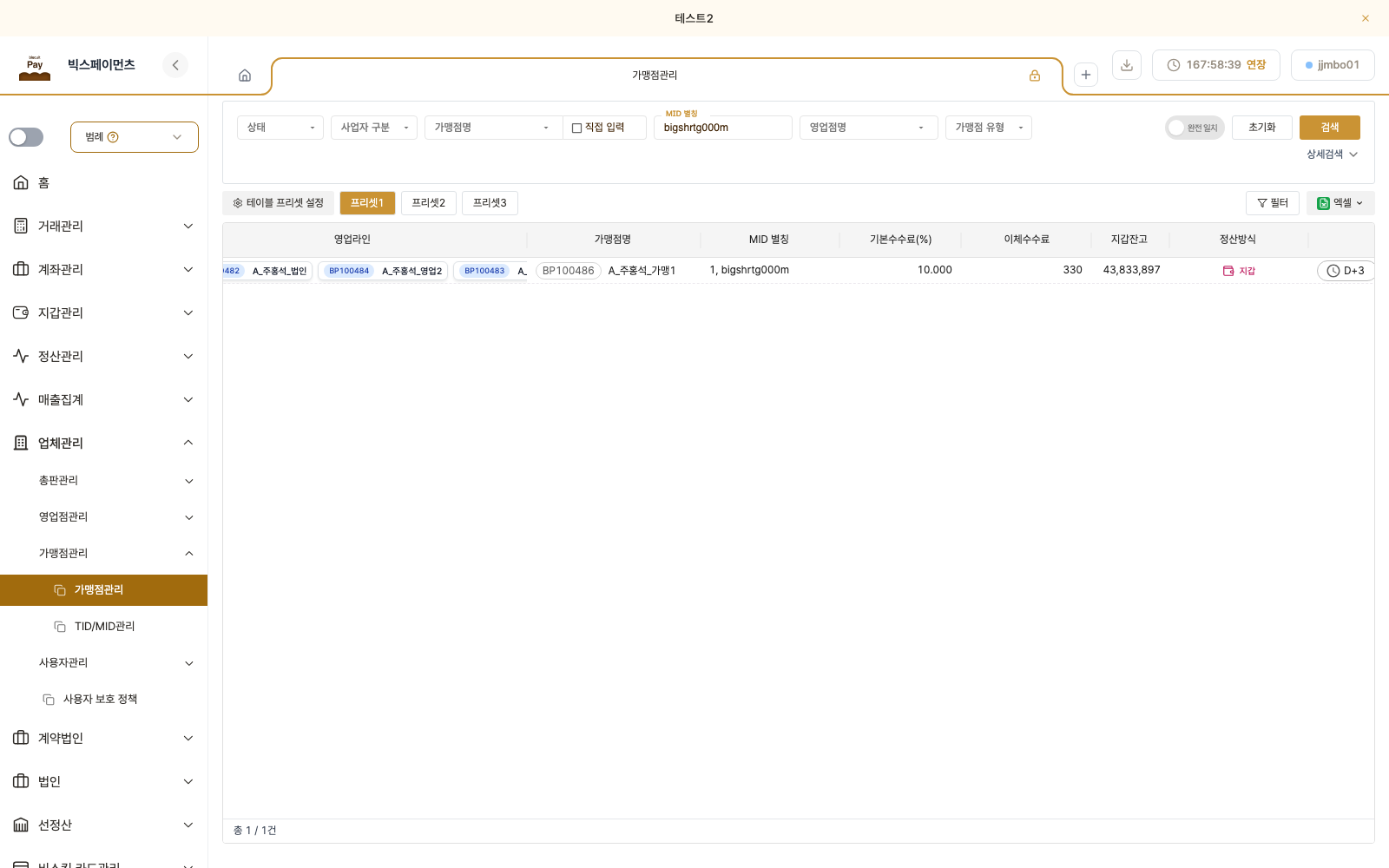Expand 상세검색 options
Image resolution: width=1389 pixels, height=868 pixels.
tap(1333, 155)
